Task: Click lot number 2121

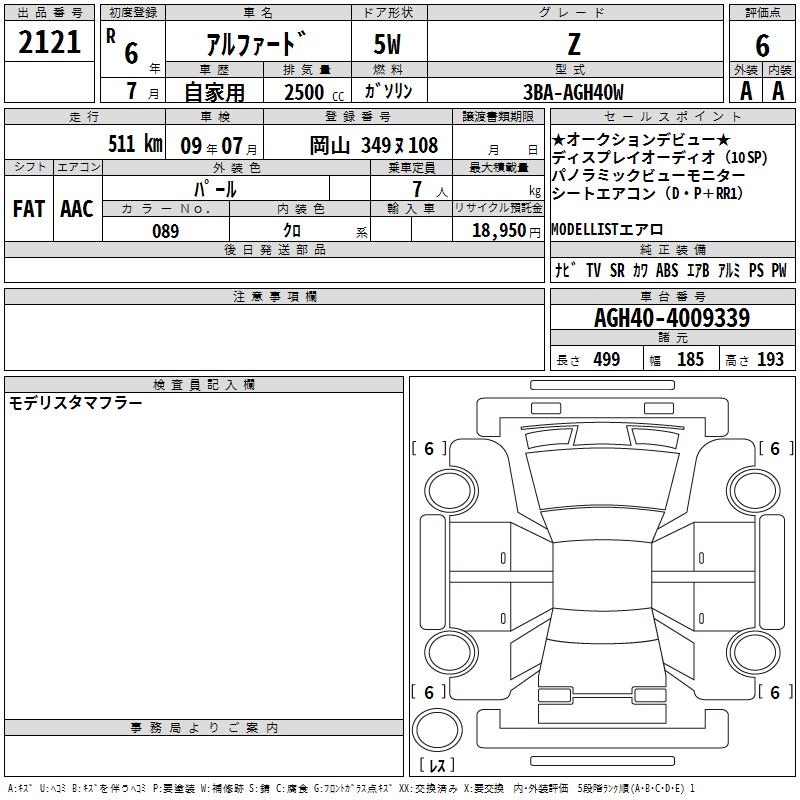Action: click(x=49, y=42)
